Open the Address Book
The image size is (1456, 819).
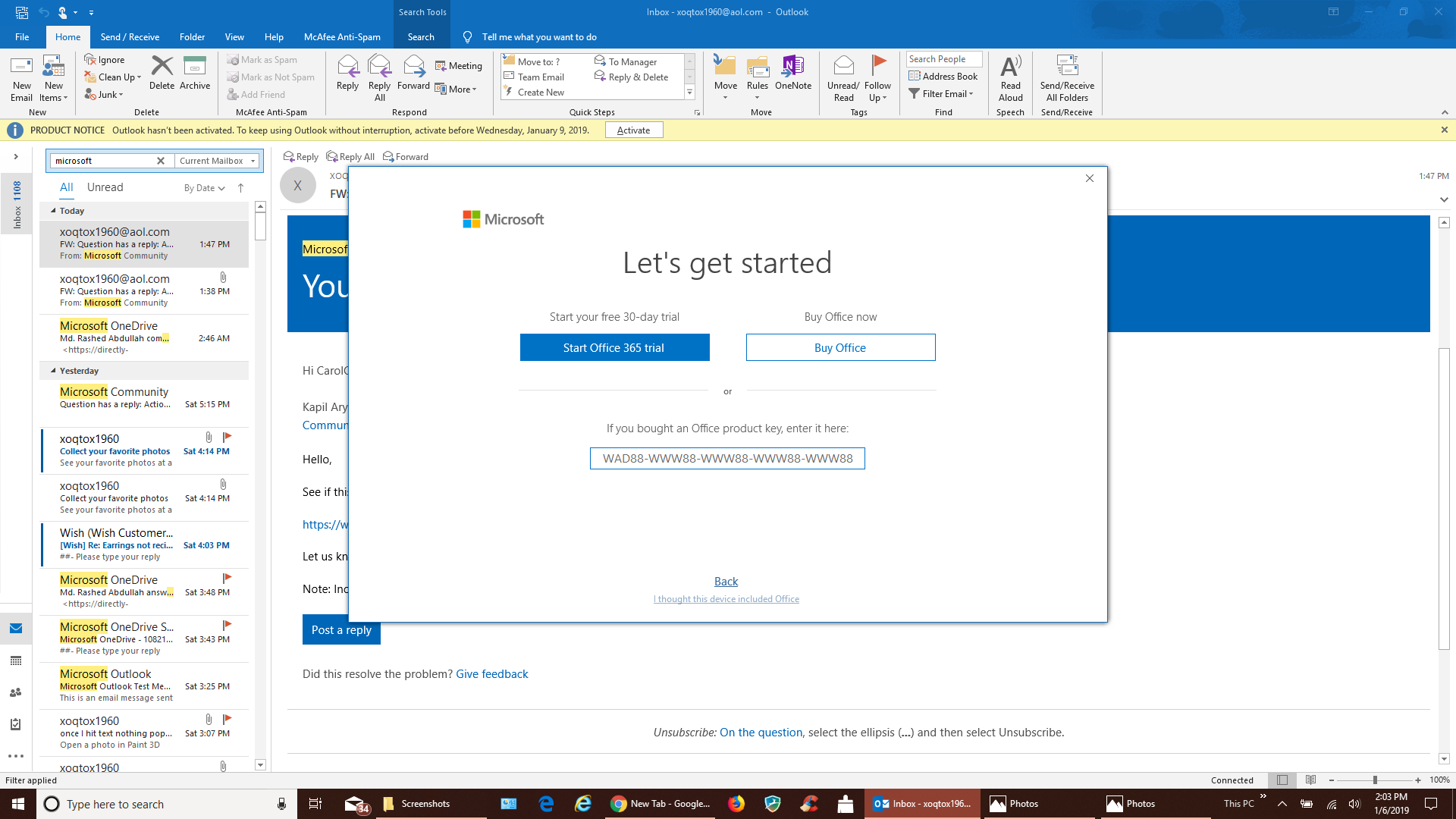(x=943, y=77)
